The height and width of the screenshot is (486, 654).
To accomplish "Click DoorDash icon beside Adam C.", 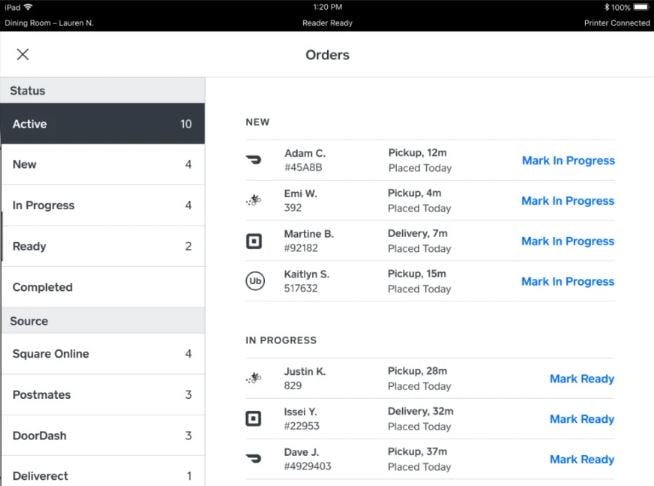I will pos(254,160).
